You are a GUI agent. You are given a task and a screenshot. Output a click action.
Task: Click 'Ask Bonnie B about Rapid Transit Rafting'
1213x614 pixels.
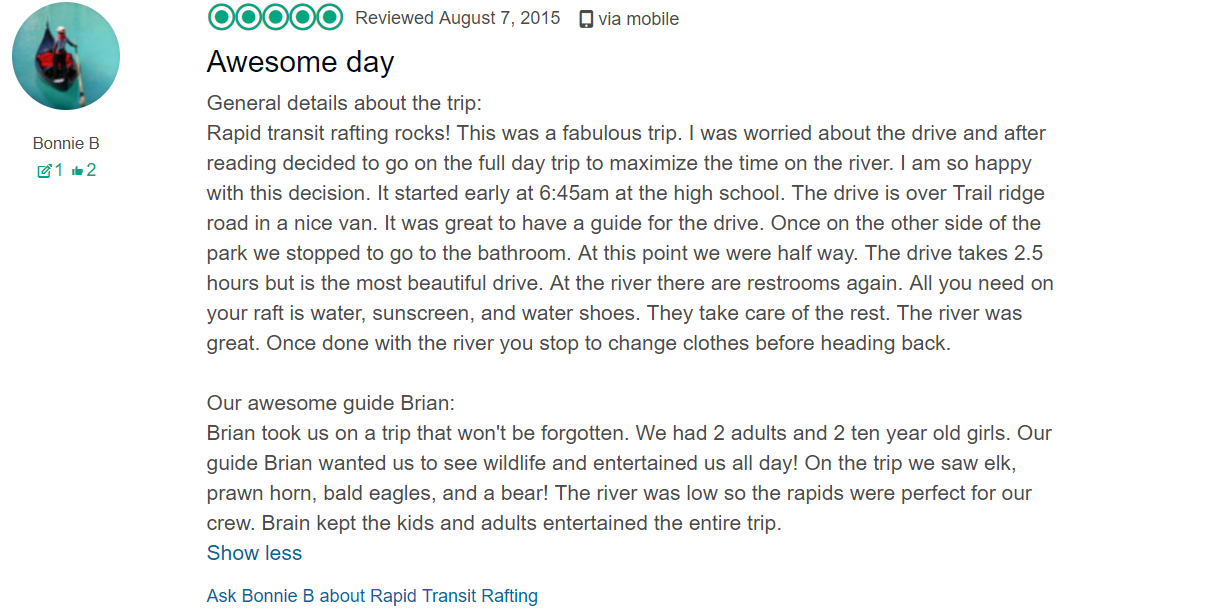tap(372, 596)
